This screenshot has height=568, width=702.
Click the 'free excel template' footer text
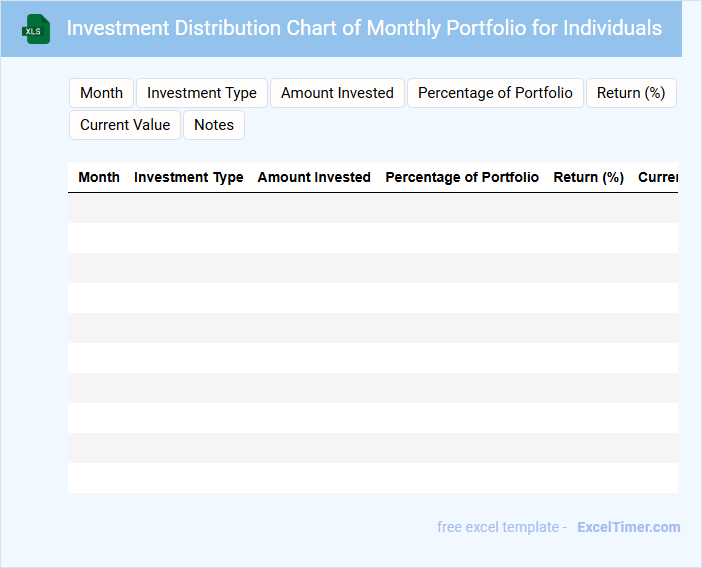click(501, 527)
